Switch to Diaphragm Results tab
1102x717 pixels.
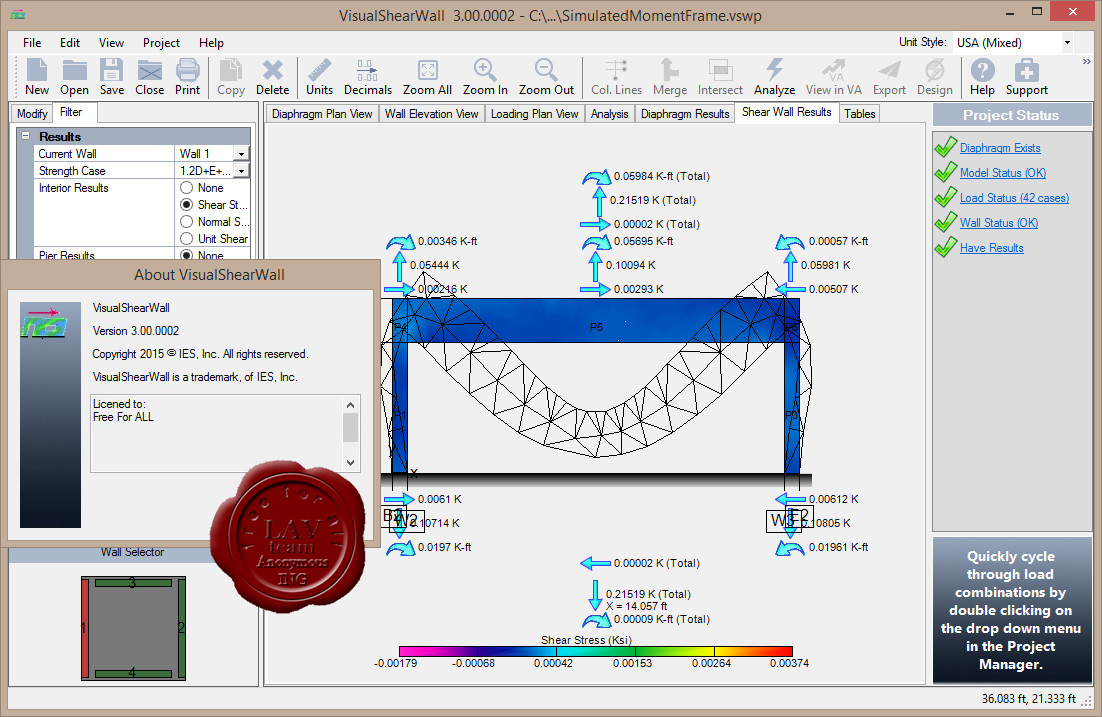pos(685,114)
